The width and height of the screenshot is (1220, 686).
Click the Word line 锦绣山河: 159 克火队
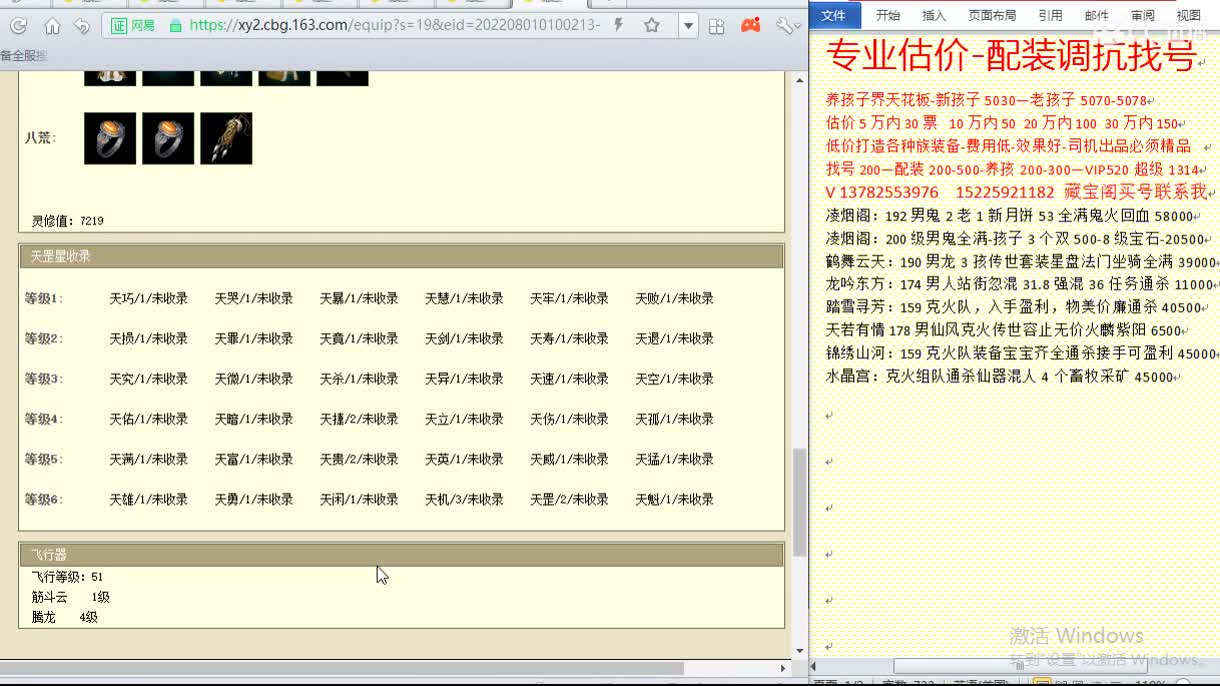coord(1020,354)
